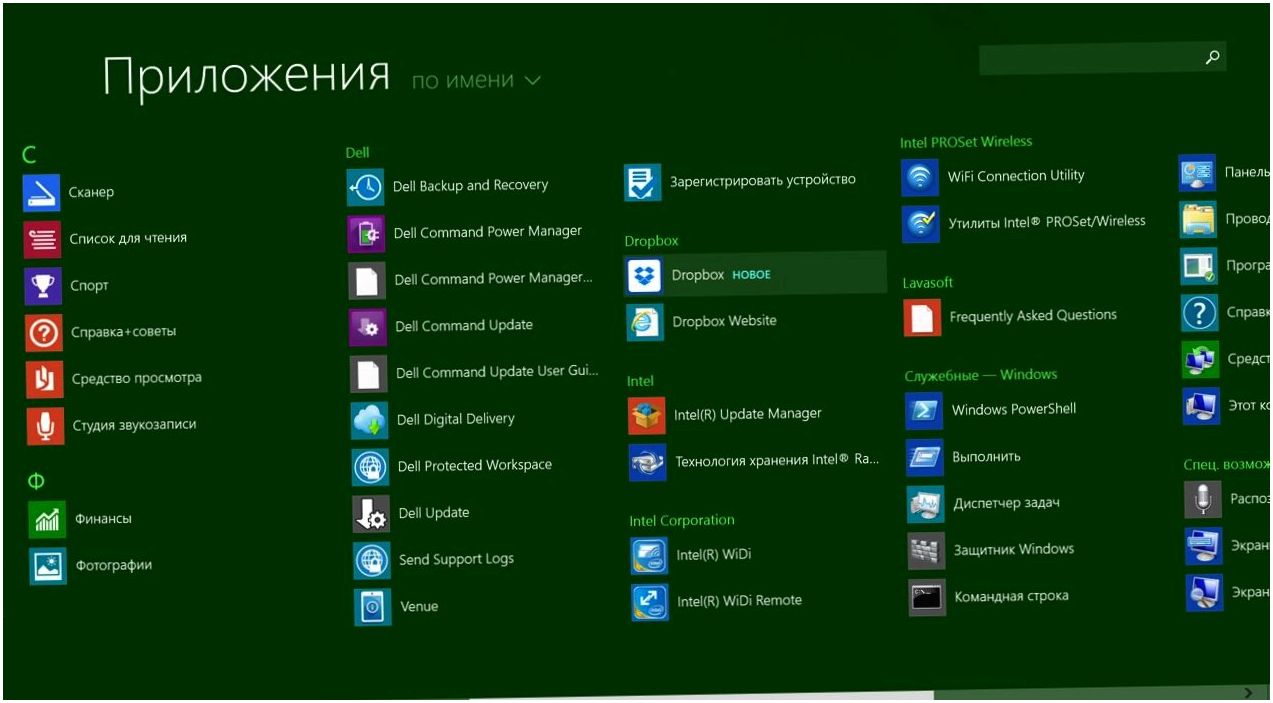Click the "Приложения" page title

246,76
